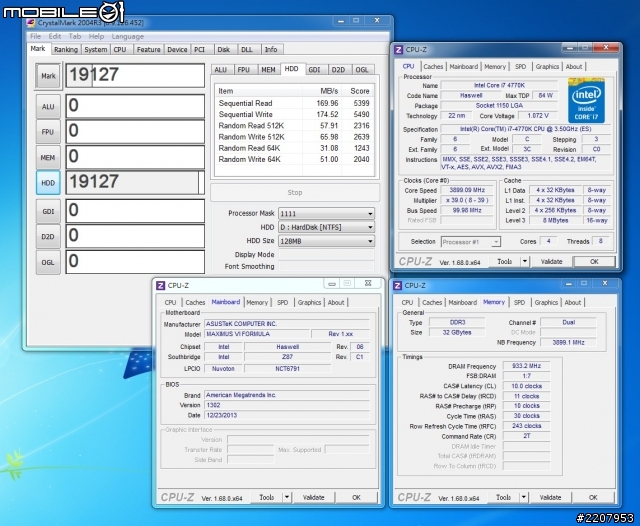Select the ALU results sub-tab
This screenshot has width=640, height=526.
point(221,70)
